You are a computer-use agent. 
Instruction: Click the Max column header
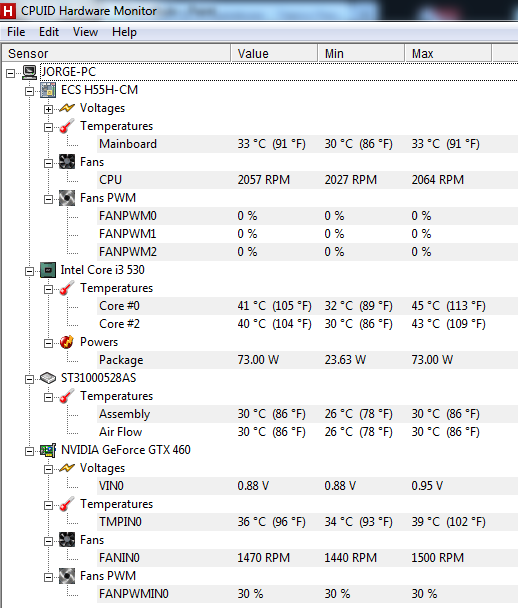[448, 54]
